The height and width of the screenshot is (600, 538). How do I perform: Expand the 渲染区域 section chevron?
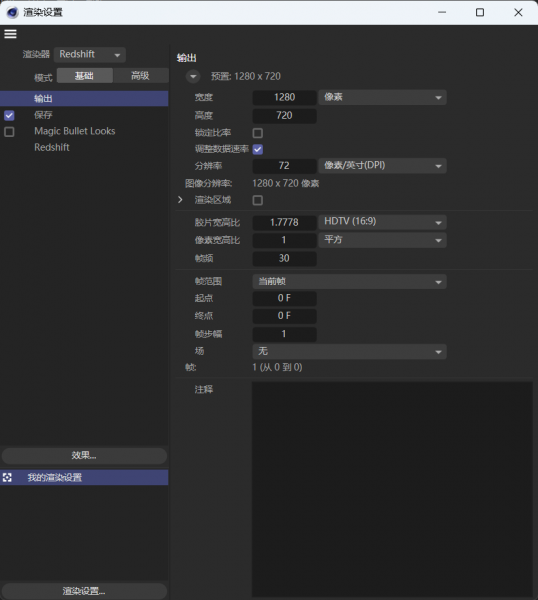pyautogui.click(x=180, y=200)
